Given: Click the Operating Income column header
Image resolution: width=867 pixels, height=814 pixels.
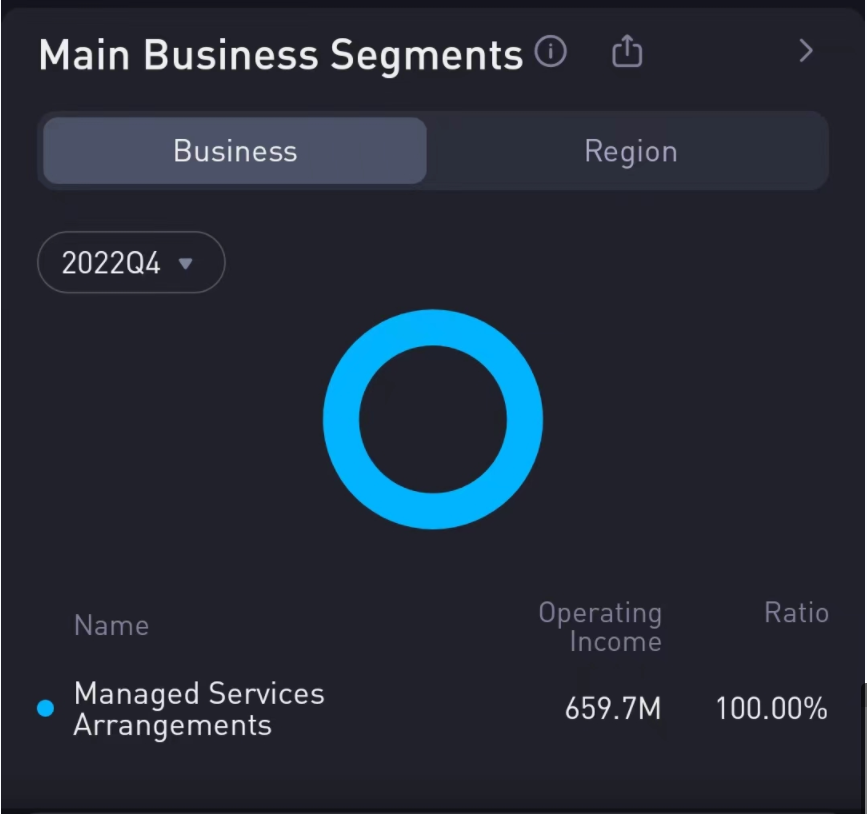Looking at the screenshot, I should point(600,627).
